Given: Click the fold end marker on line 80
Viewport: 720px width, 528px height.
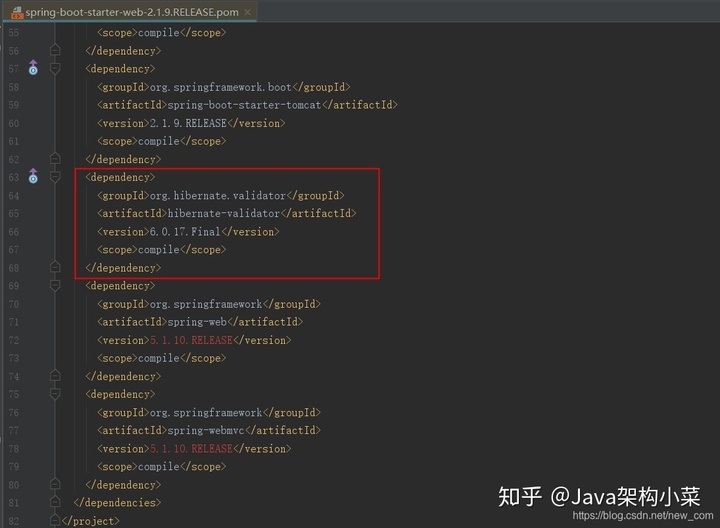Looking at the screenshot, I should click(55, 484).
